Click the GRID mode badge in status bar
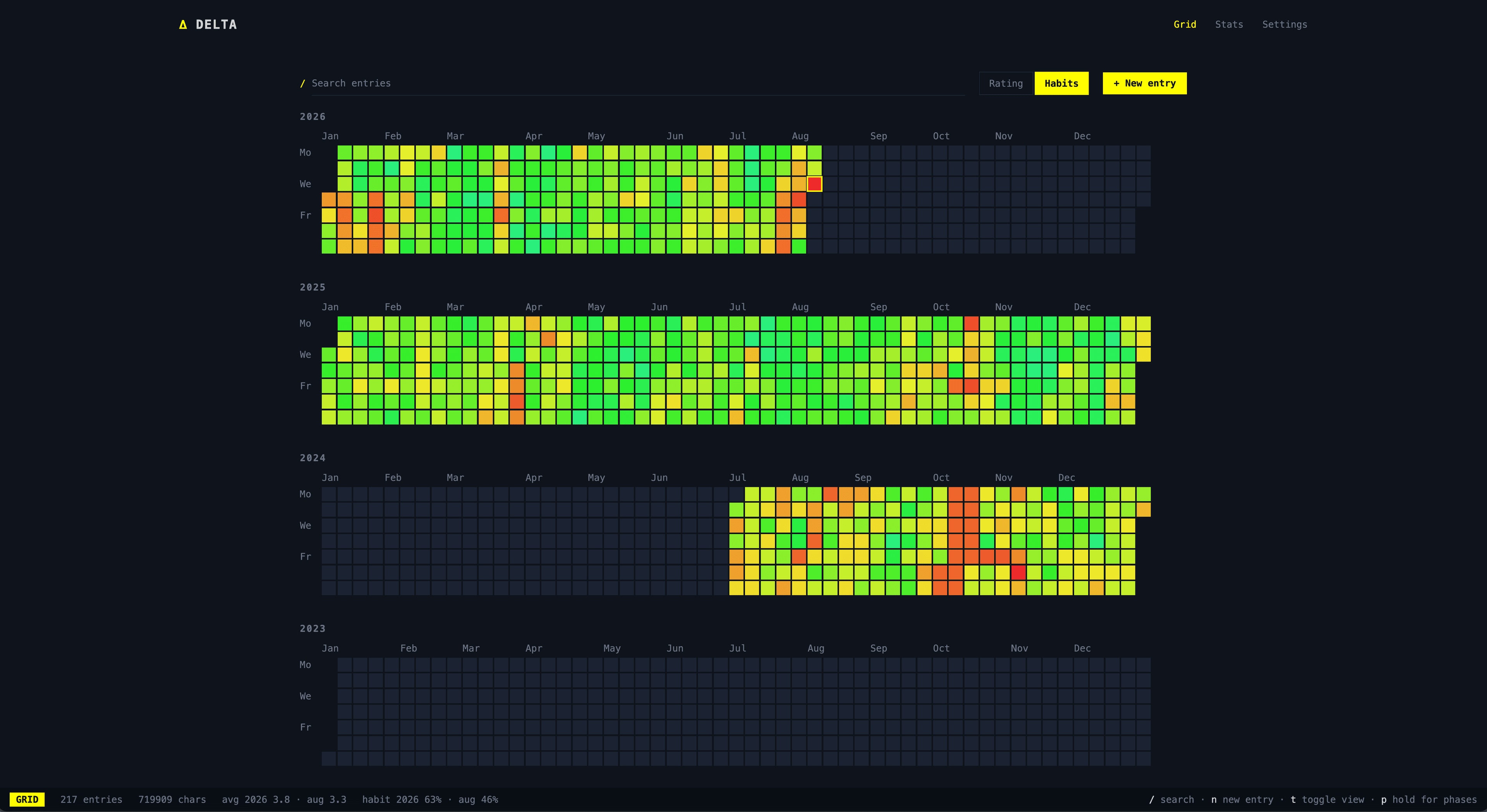 (x=27, y=799)
